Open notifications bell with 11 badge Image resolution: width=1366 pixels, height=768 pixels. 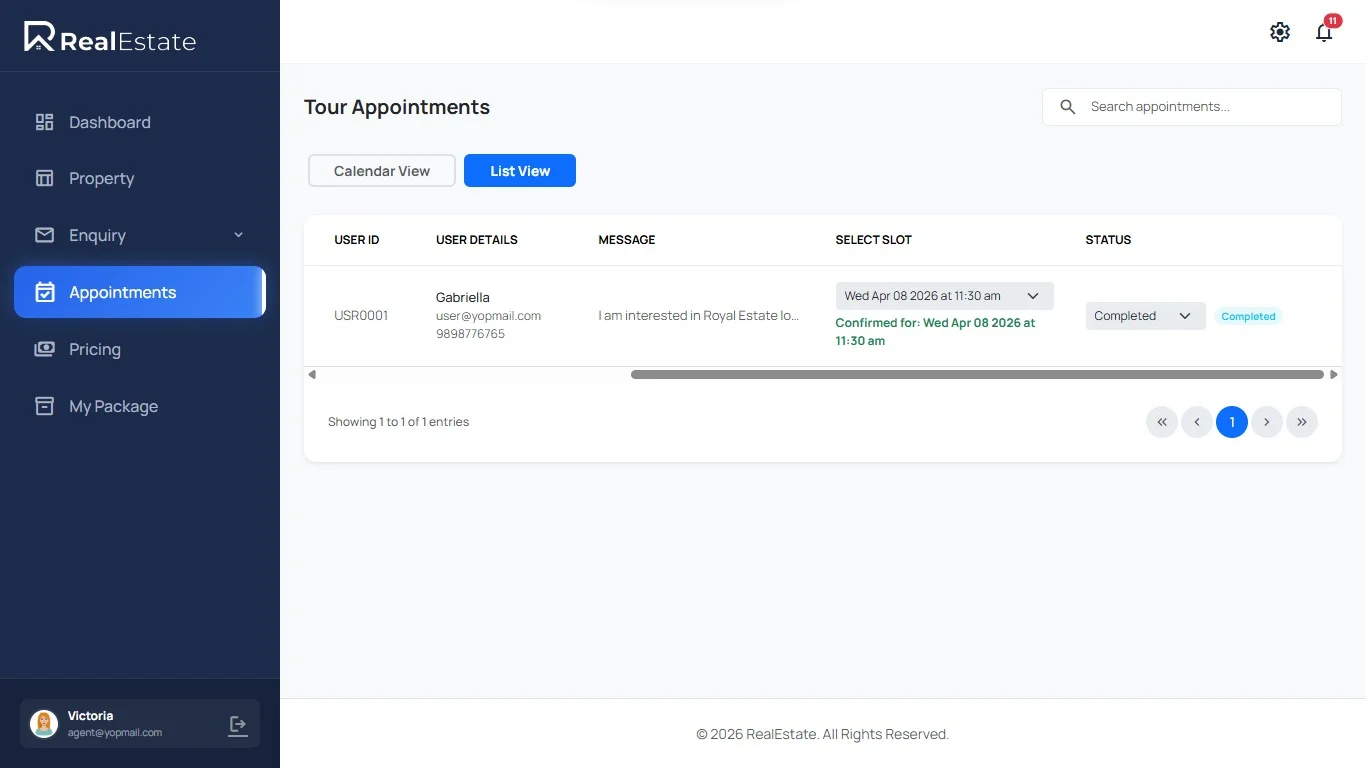pyautogui.click(x=1324, y=33)
